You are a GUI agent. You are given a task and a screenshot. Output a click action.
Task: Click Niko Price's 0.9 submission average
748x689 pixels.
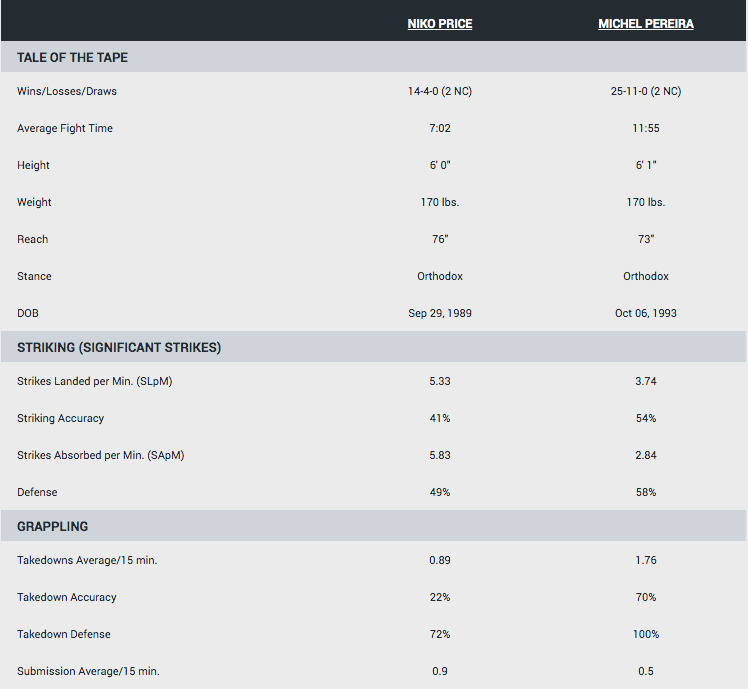439,671
